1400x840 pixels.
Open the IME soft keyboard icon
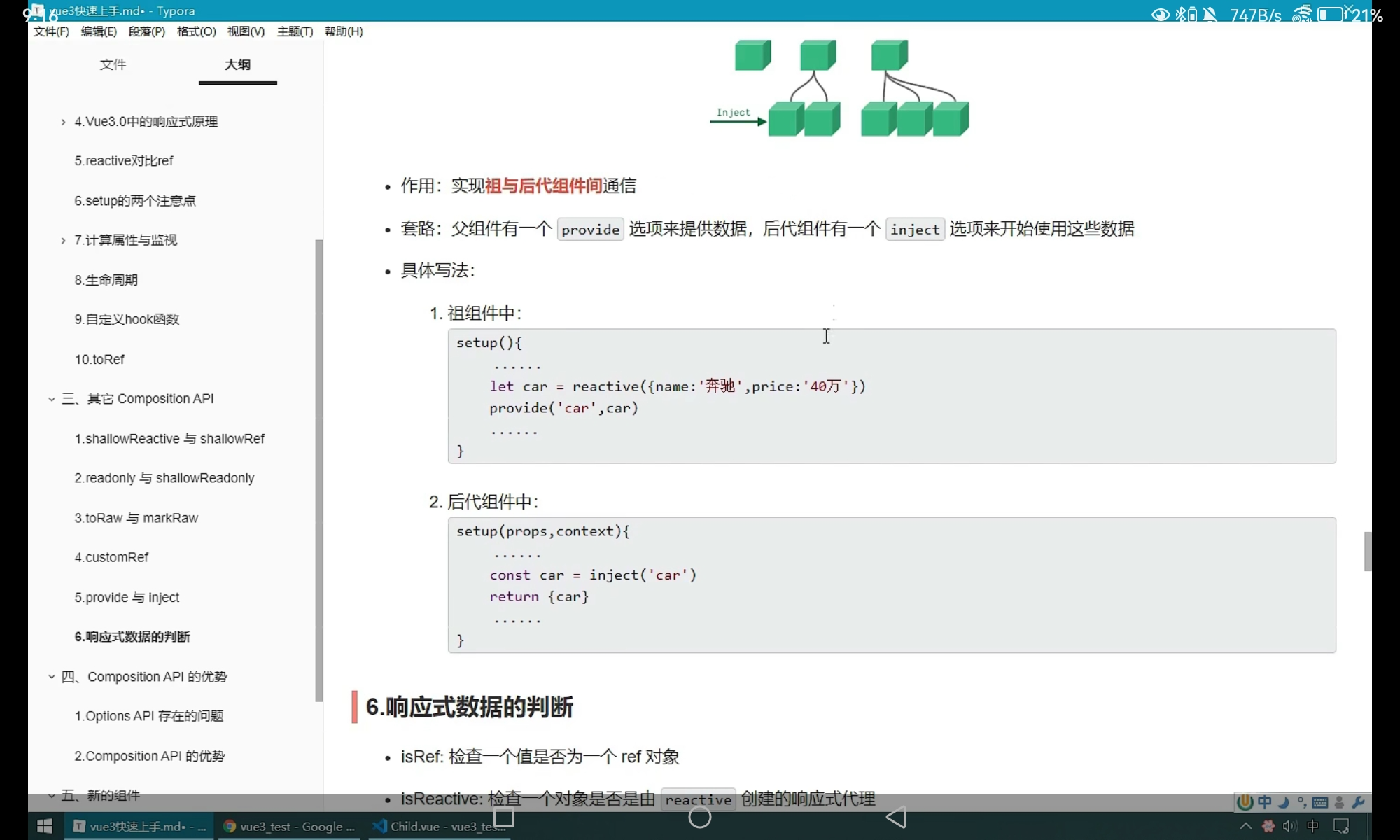pyautogui.click(x=1320, y=802)
